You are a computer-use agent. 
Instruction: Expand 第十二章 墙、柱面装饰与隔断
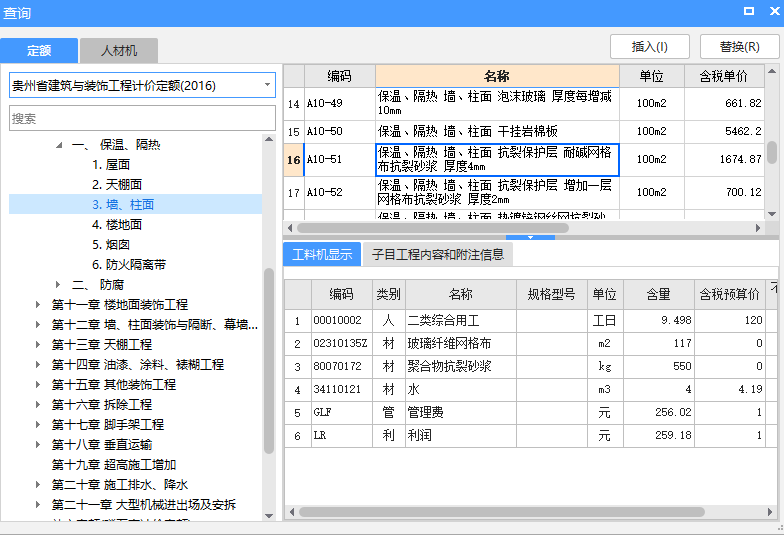click(x=38, y=324)
